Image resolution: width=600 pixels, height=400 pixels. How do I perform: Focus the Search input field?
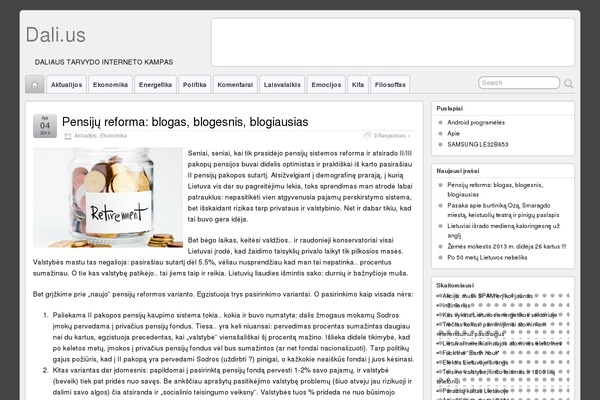coord(519,83)
